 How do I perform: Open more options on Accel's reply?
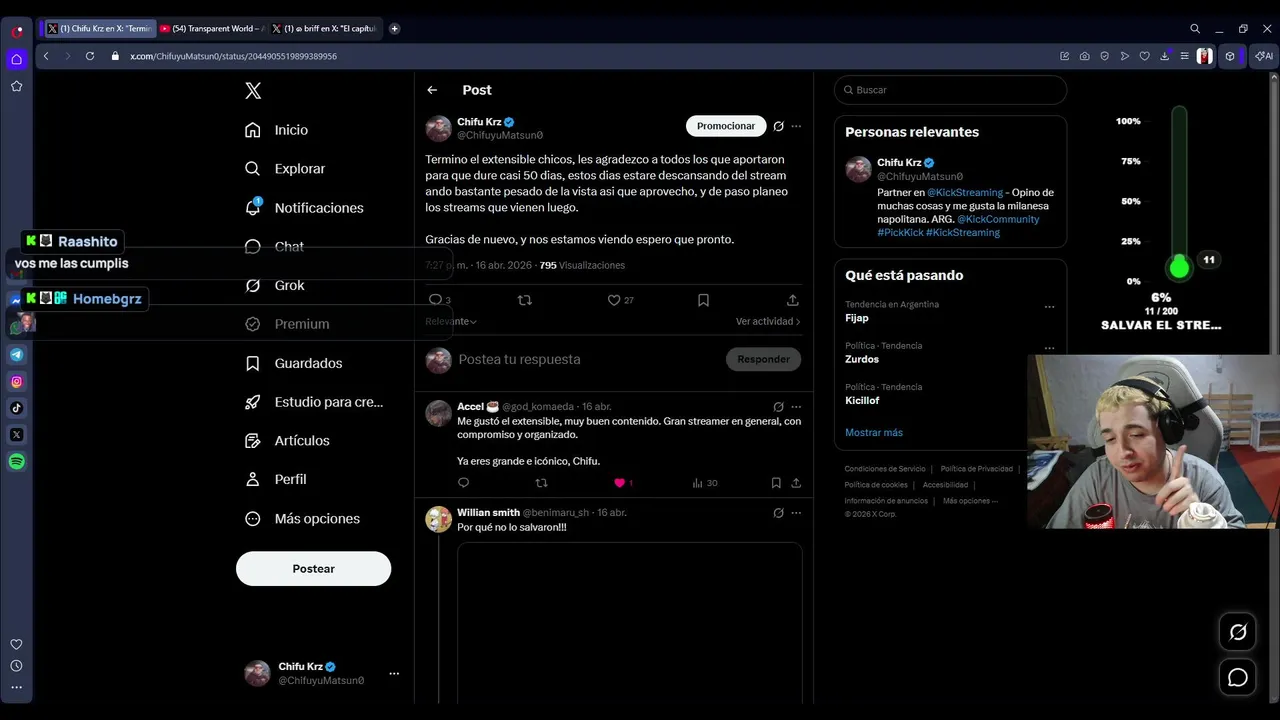click(796, 407)
